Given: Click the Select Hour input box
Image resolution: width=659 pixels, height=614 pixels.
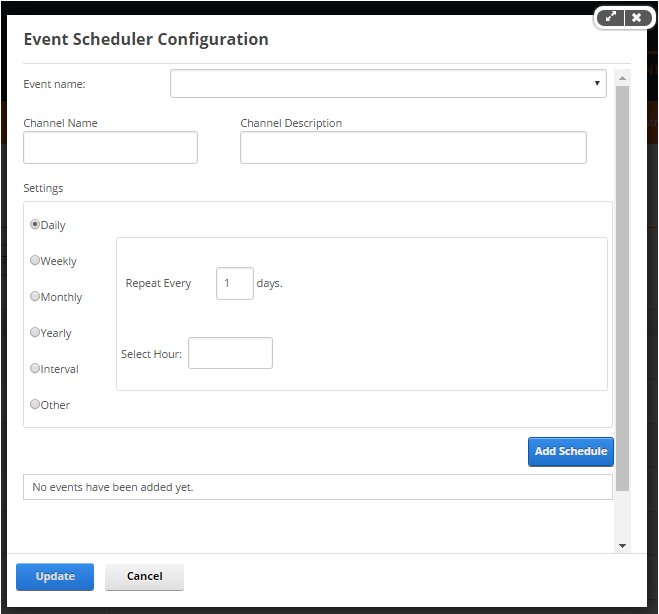Looking at the screenshot, I should tap(230, 353).
